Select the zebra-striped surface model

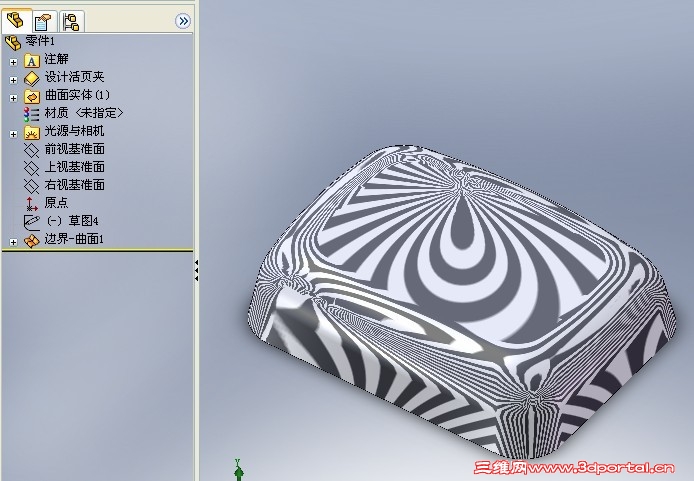tap(463, 301)
